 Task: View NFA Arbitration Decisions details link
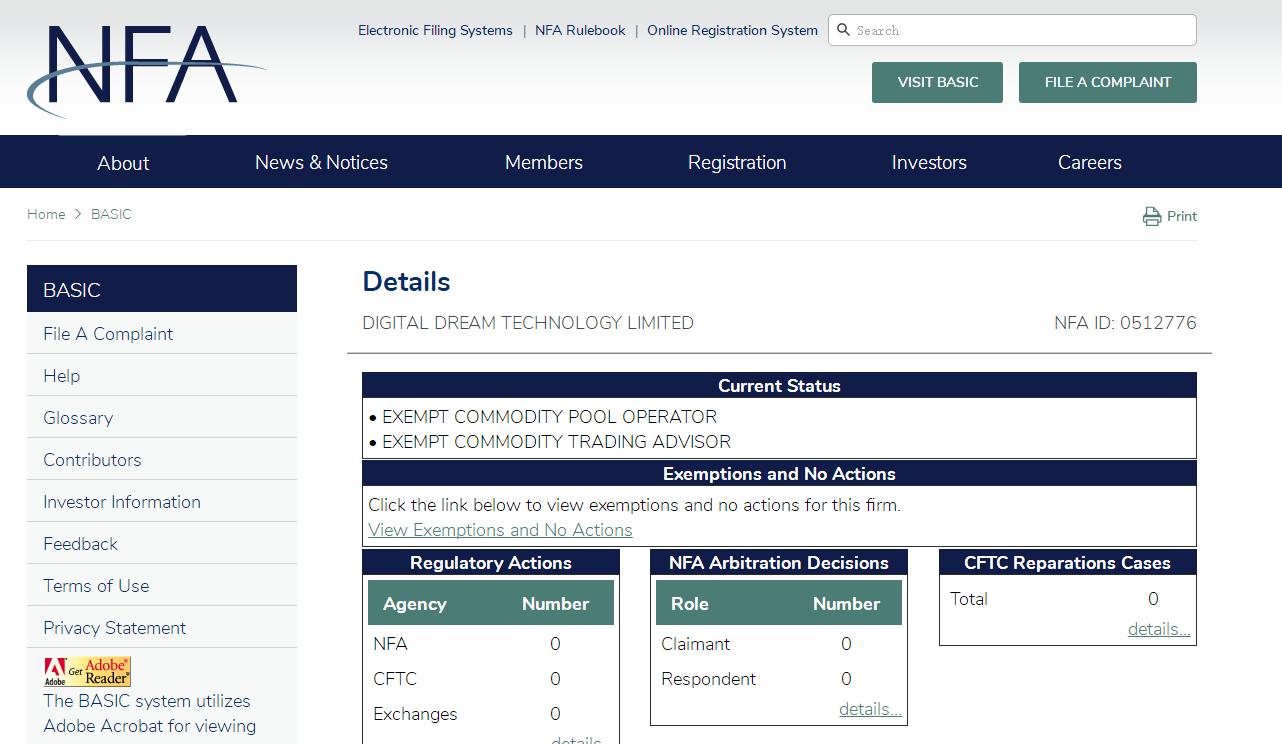click(869, 709)
